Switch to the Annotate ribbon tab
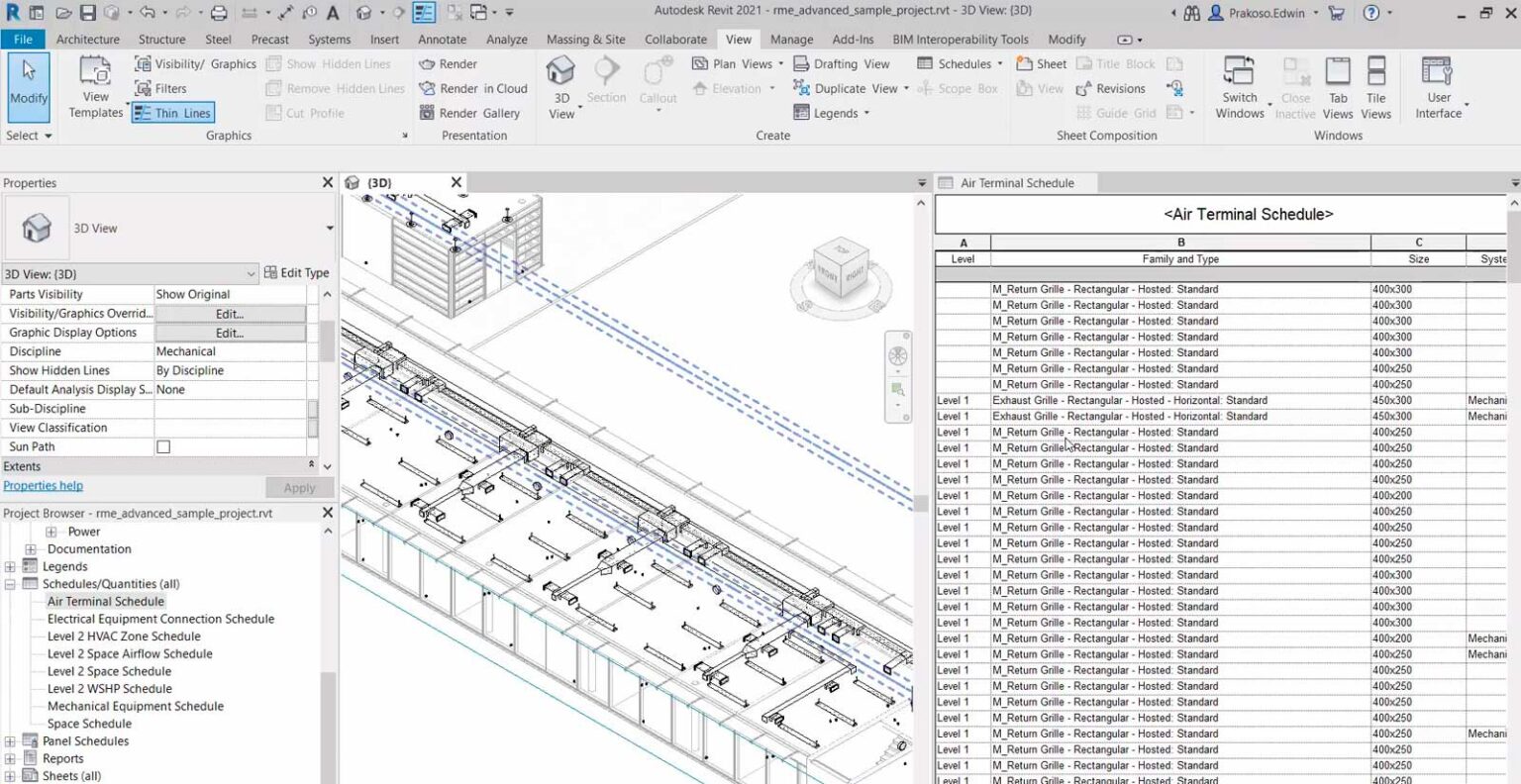This screenshot has height=784, width=1521. pyautogui.click(x=442, y=40)
